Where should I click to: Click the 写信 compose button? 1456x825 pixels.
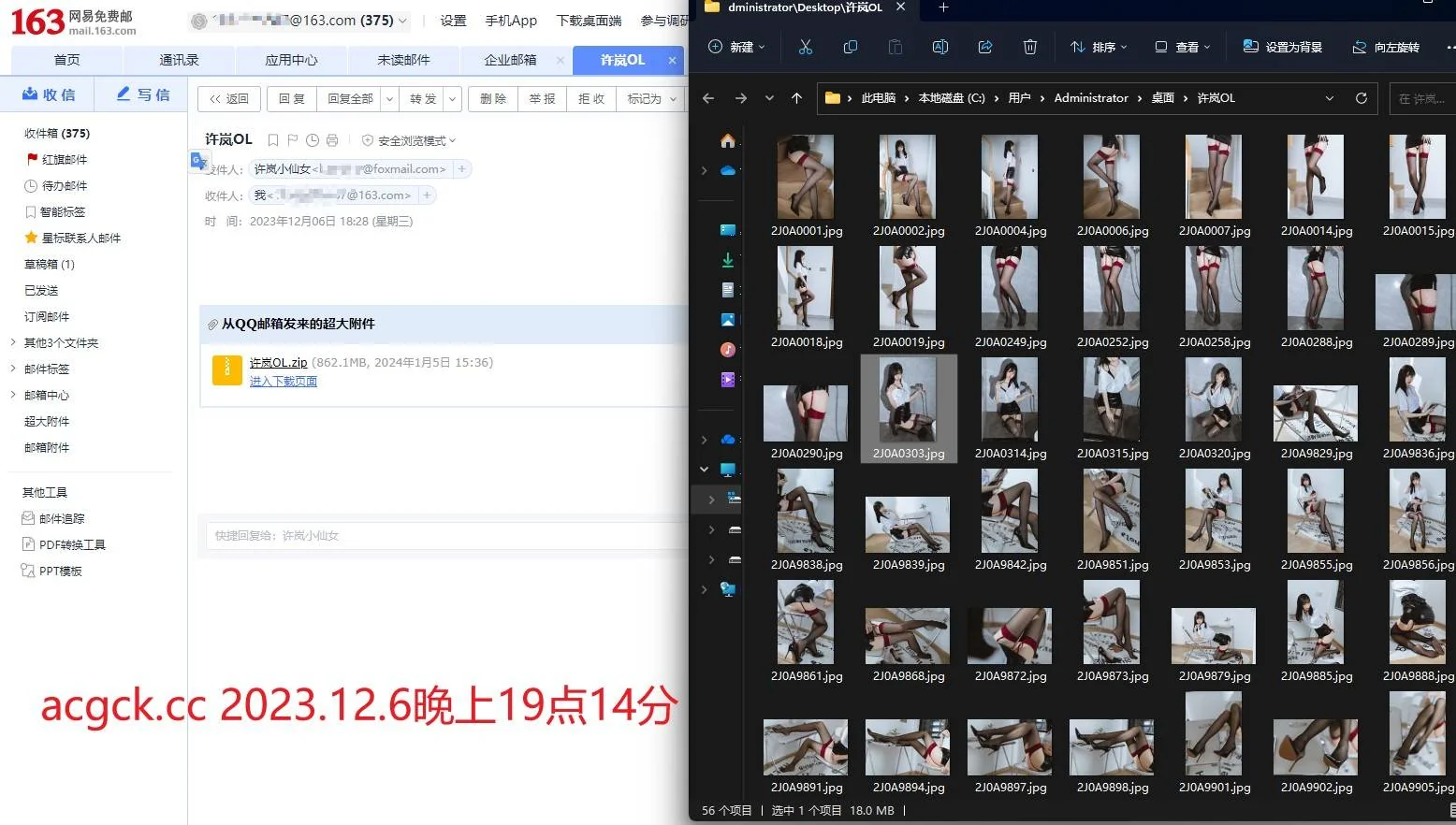point(143,94)
